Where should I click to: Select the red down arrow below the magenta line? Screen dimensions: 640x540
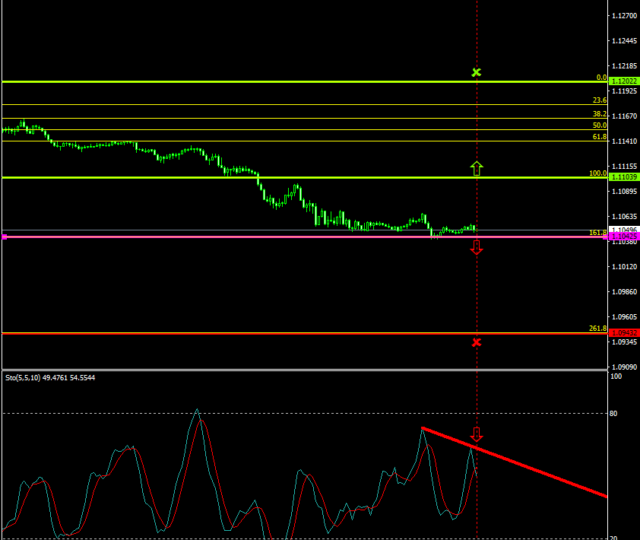[x=476, y=247]
